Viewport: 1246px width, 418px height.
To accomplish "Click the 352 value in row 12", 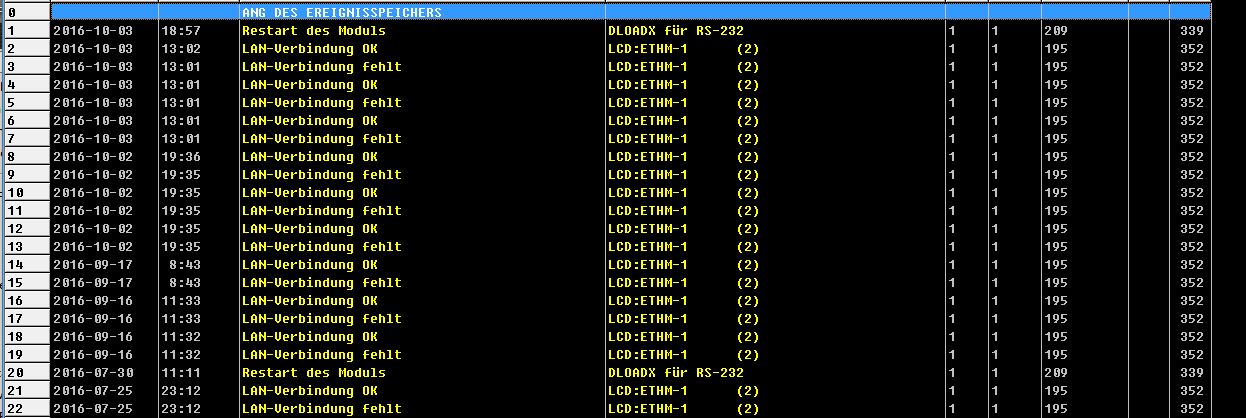I will 1191,229.
